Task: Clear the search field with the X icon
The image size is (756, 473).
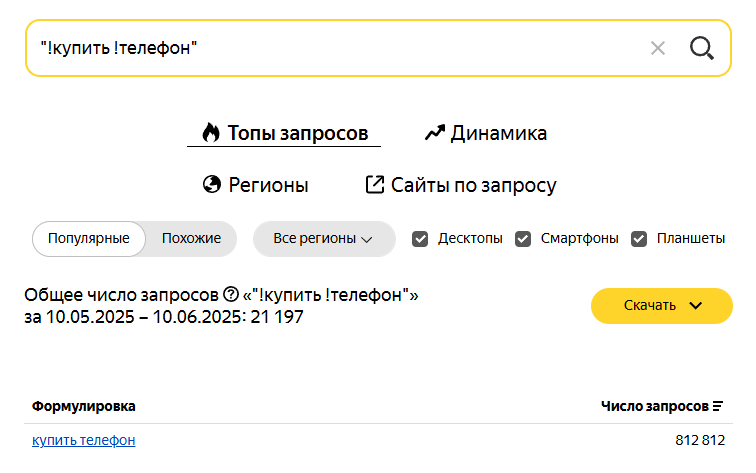Action: 658,48
